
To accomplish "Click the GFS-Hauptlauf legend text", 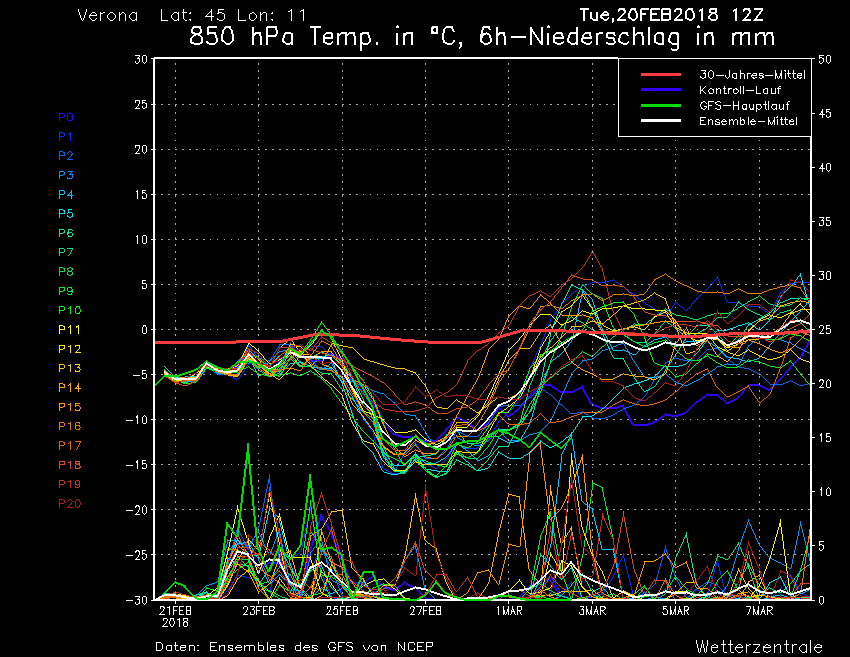I will pos(744,106).
